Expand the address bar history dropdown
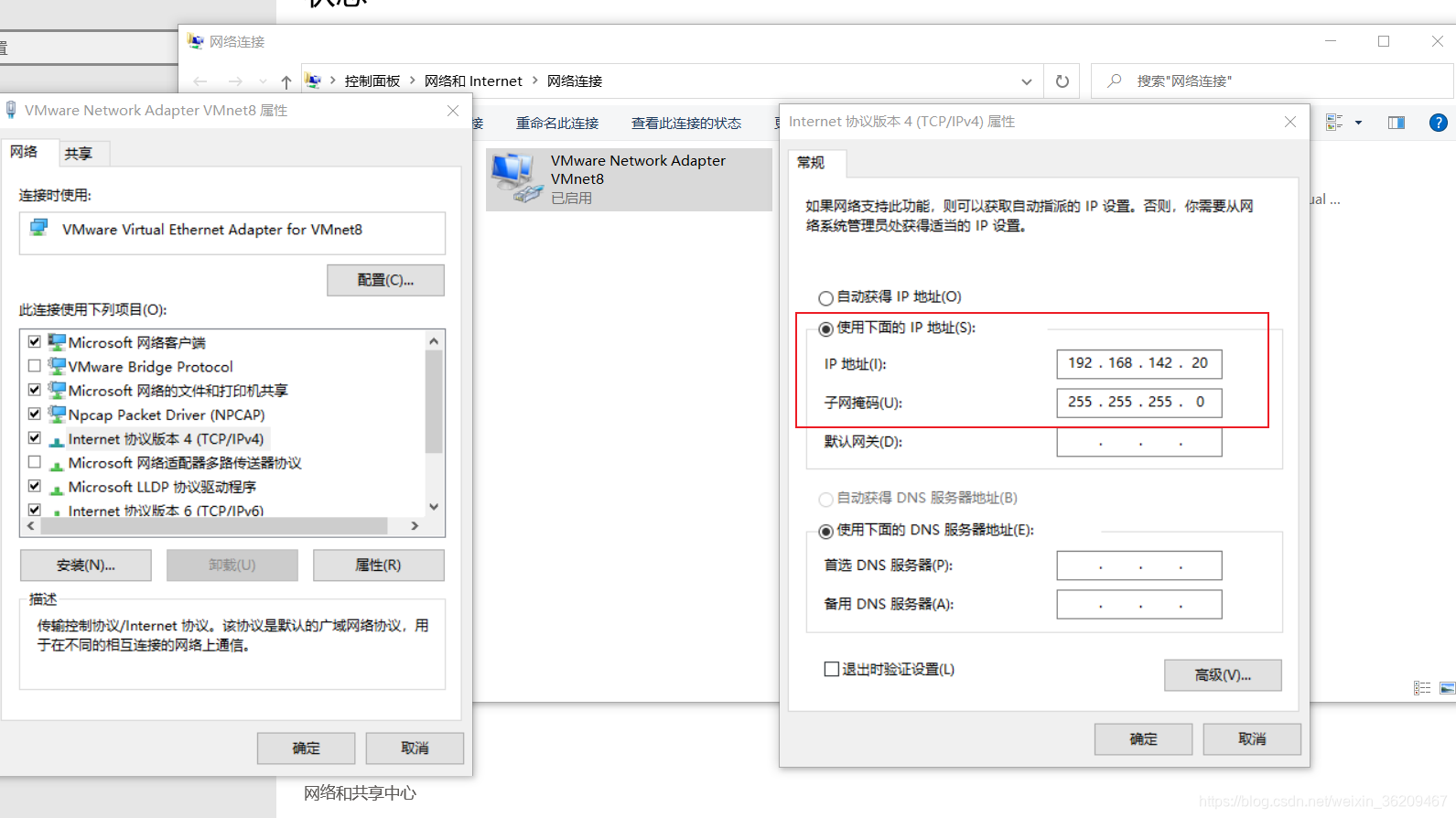The width and height of the screenshot is (1456, 818). click(x=1027, y=81)
